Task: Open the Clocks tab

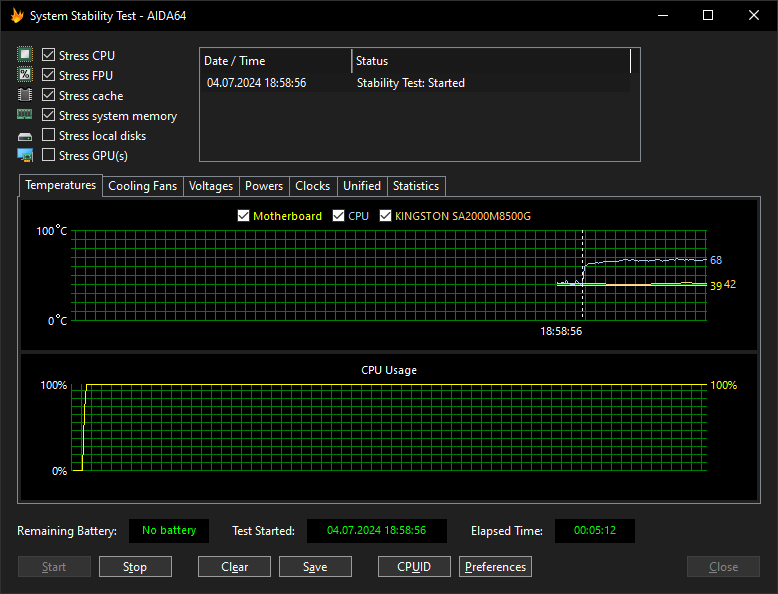Action: click(313, 186)
